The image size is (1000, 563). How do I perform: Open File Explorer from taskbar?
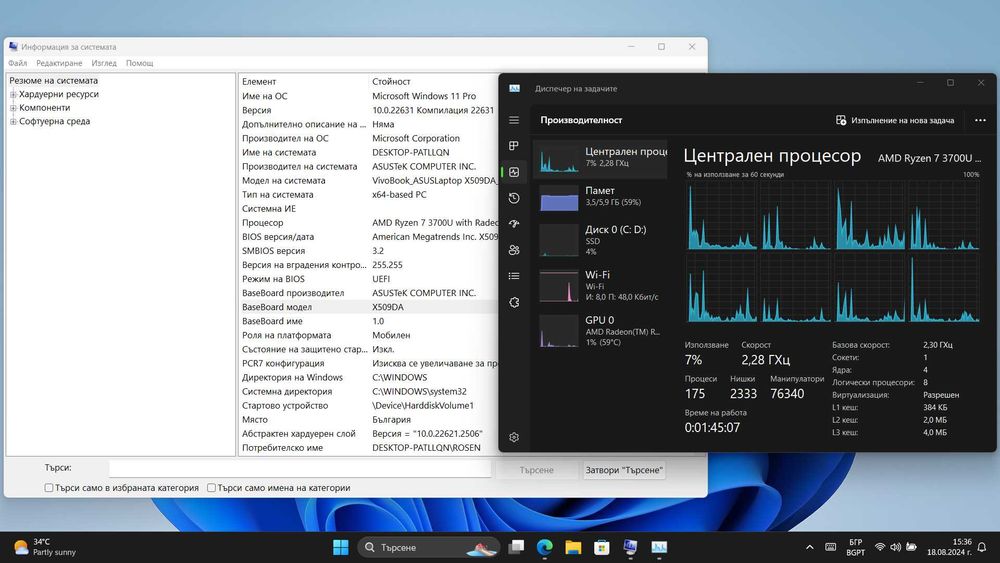click(573, 547)
